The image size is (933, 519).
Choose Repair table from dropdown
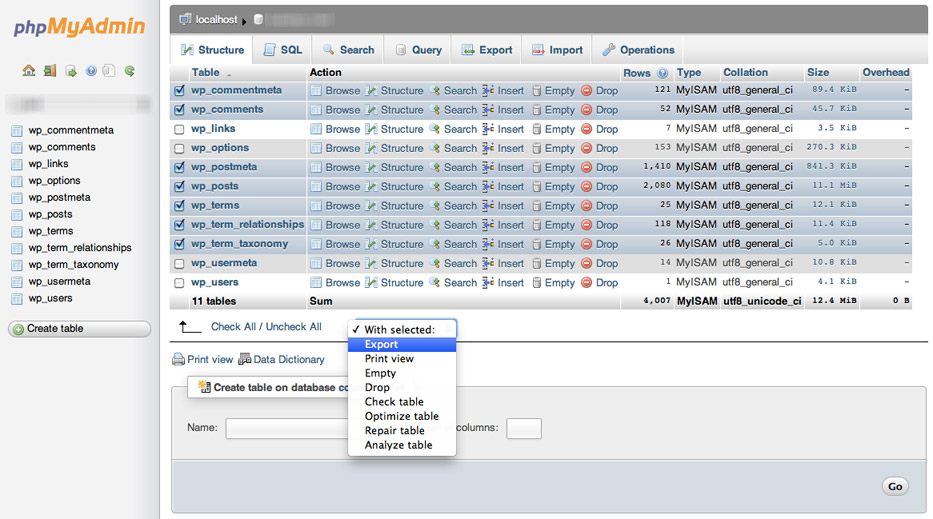tap(402, 430)
